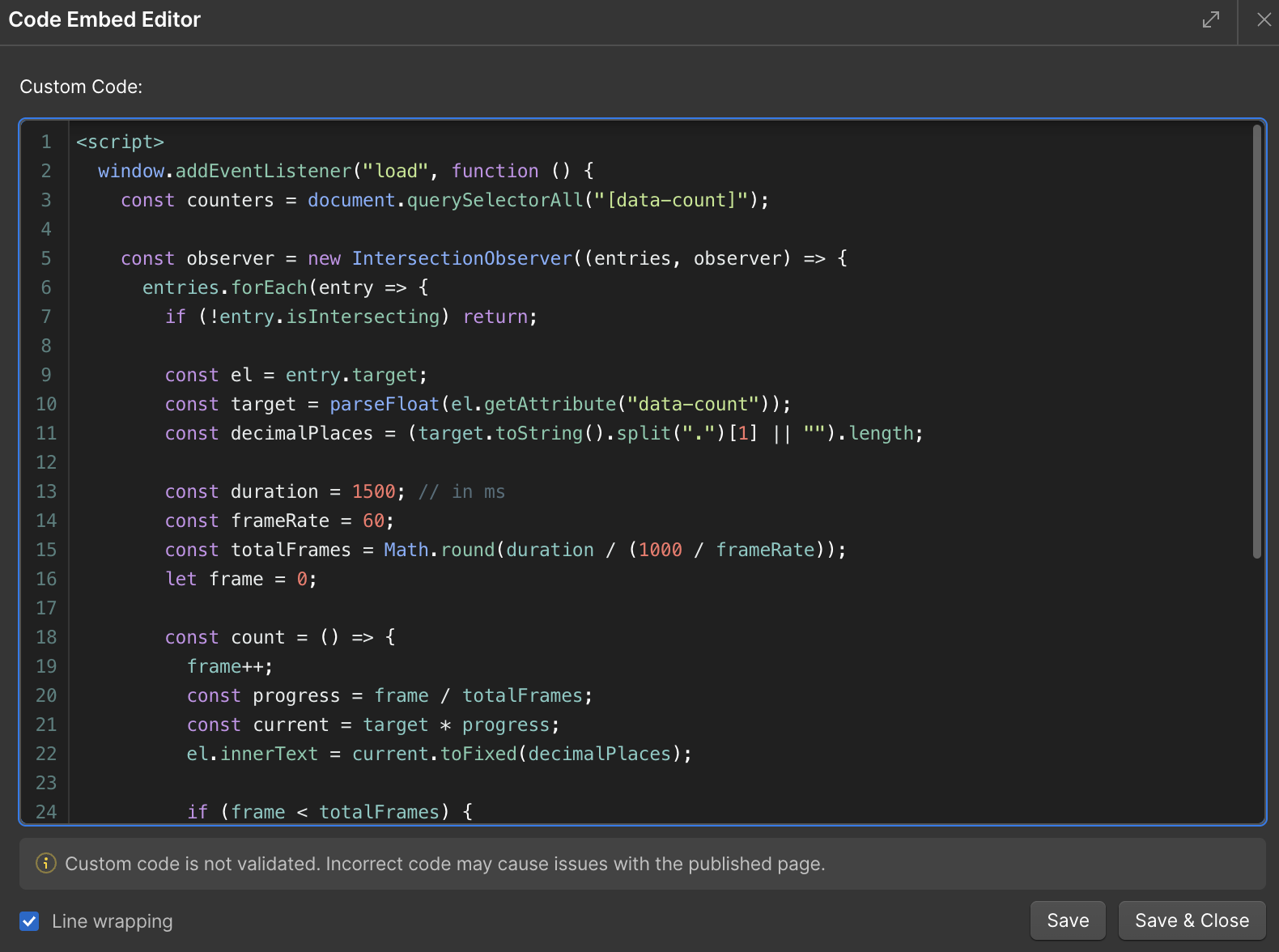Click "progress" declaration on line 20

(x=296, y=695)
